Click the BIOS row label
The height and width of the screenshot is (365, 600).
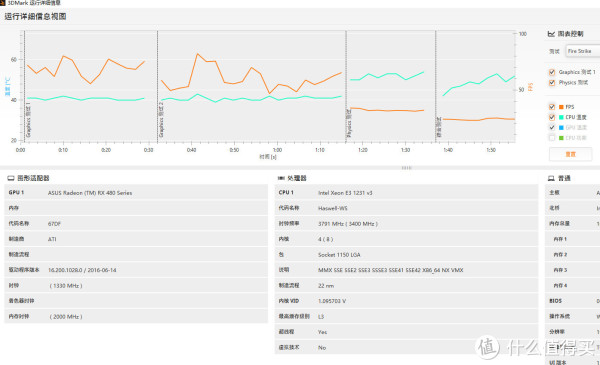coord(556,301)
